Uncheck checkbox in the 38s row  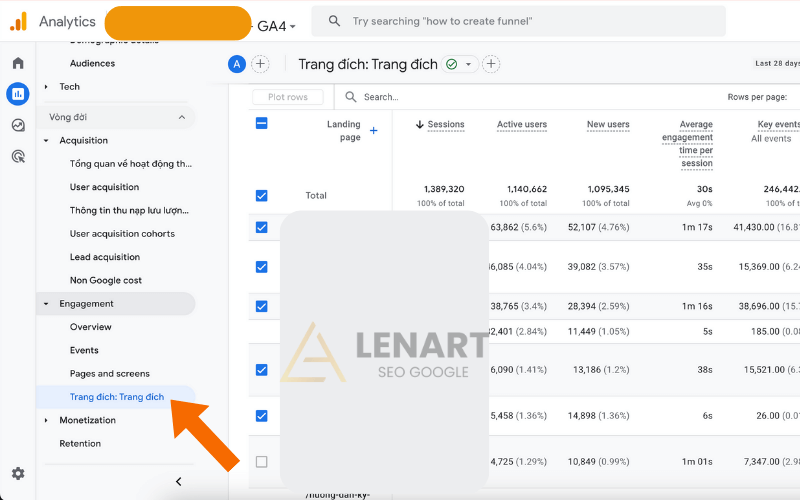pyautogui.click(x=261, y=370)
